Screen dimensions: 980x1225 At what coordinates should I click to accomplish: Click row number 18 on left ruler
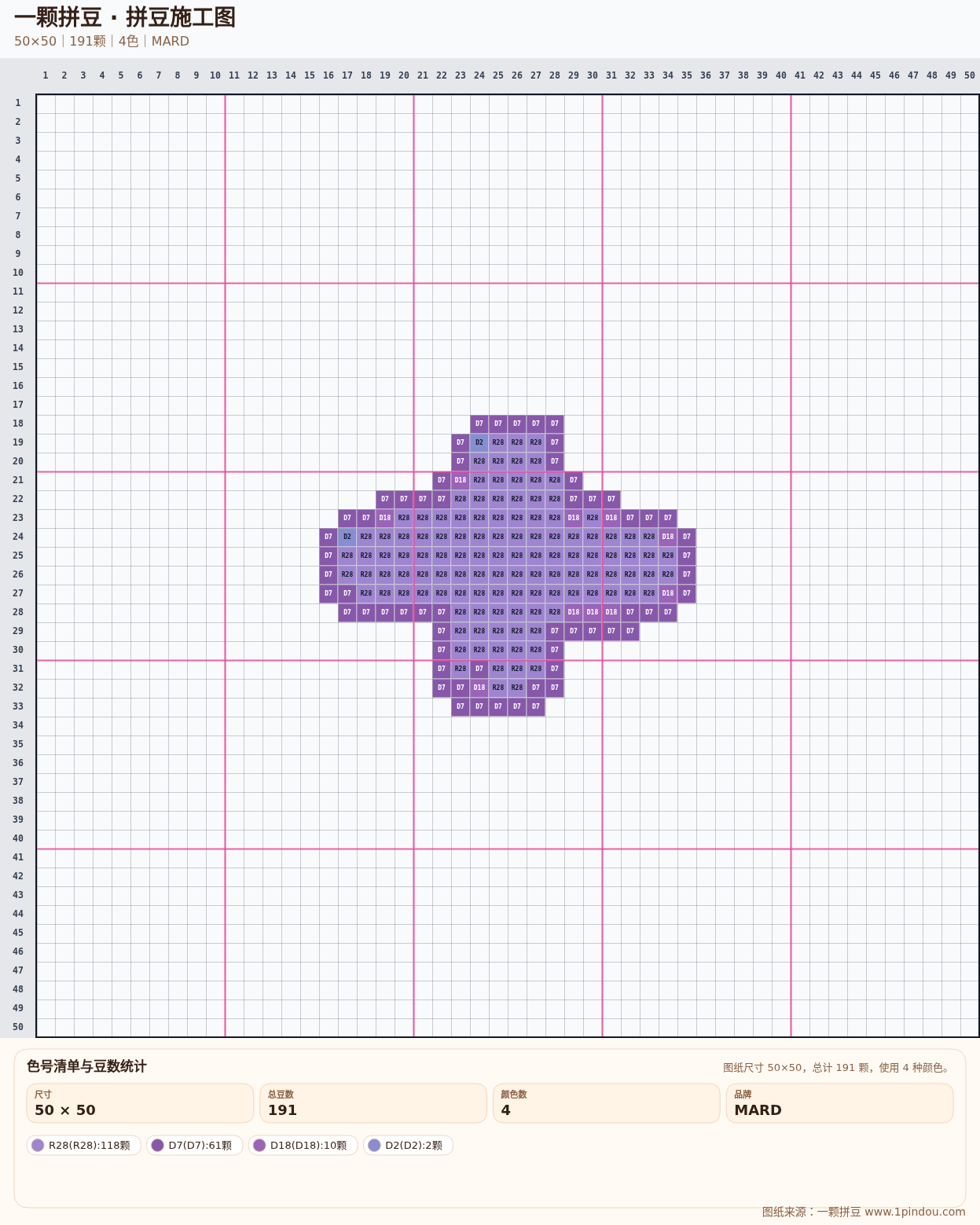(x=18, y=424)
